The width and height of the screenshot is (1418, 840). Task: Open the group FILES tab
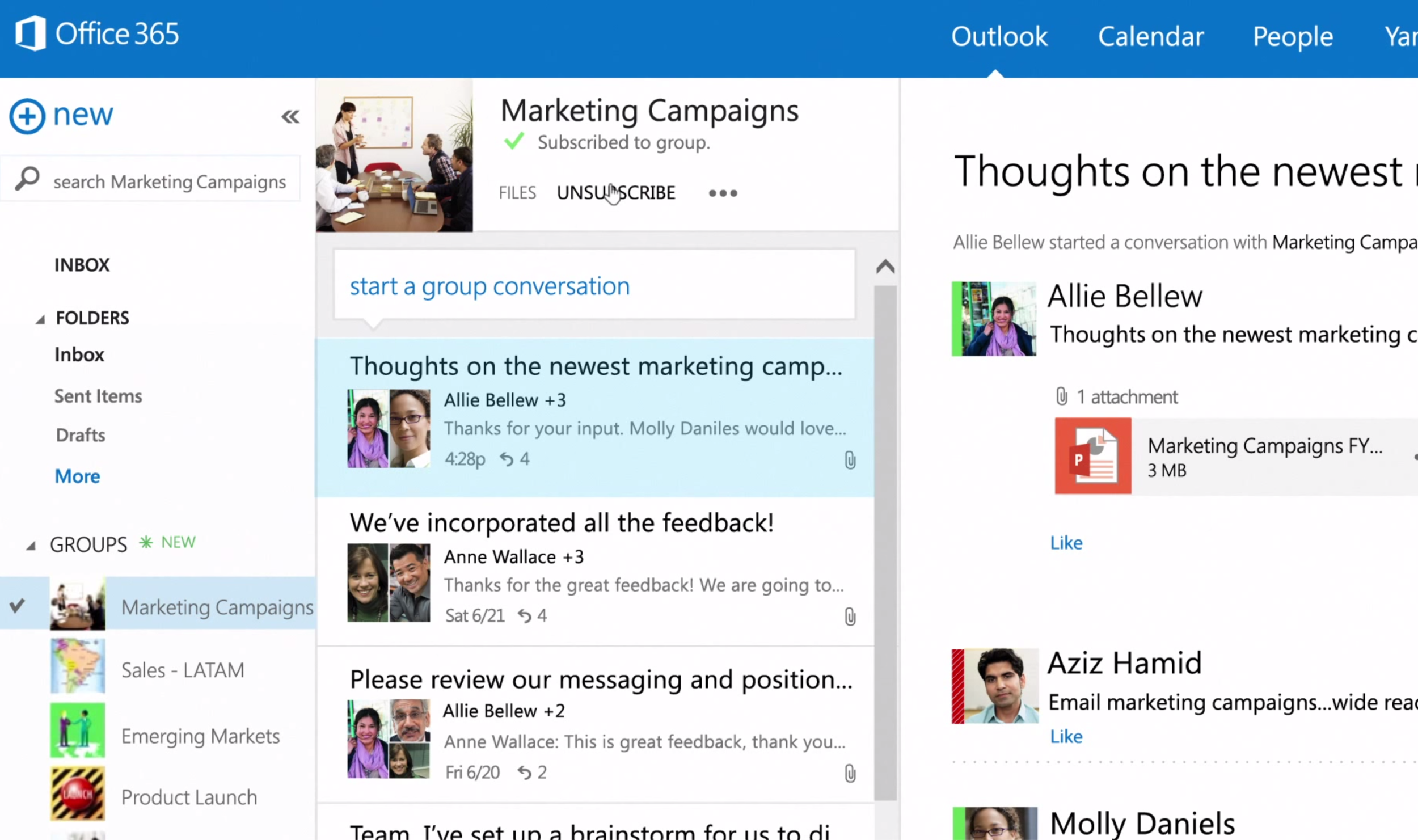(517, 193)
